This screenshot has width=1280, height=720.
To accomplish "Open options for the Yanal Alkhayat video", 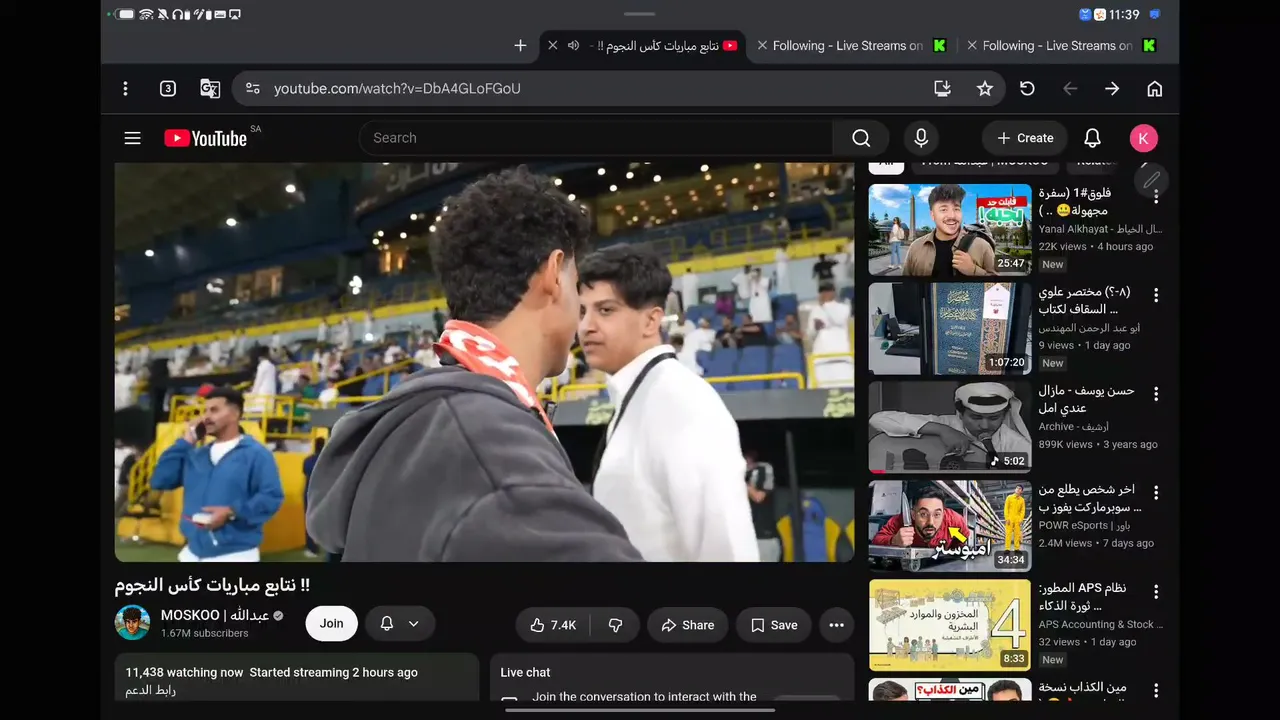I will (x=1156, y=197).
